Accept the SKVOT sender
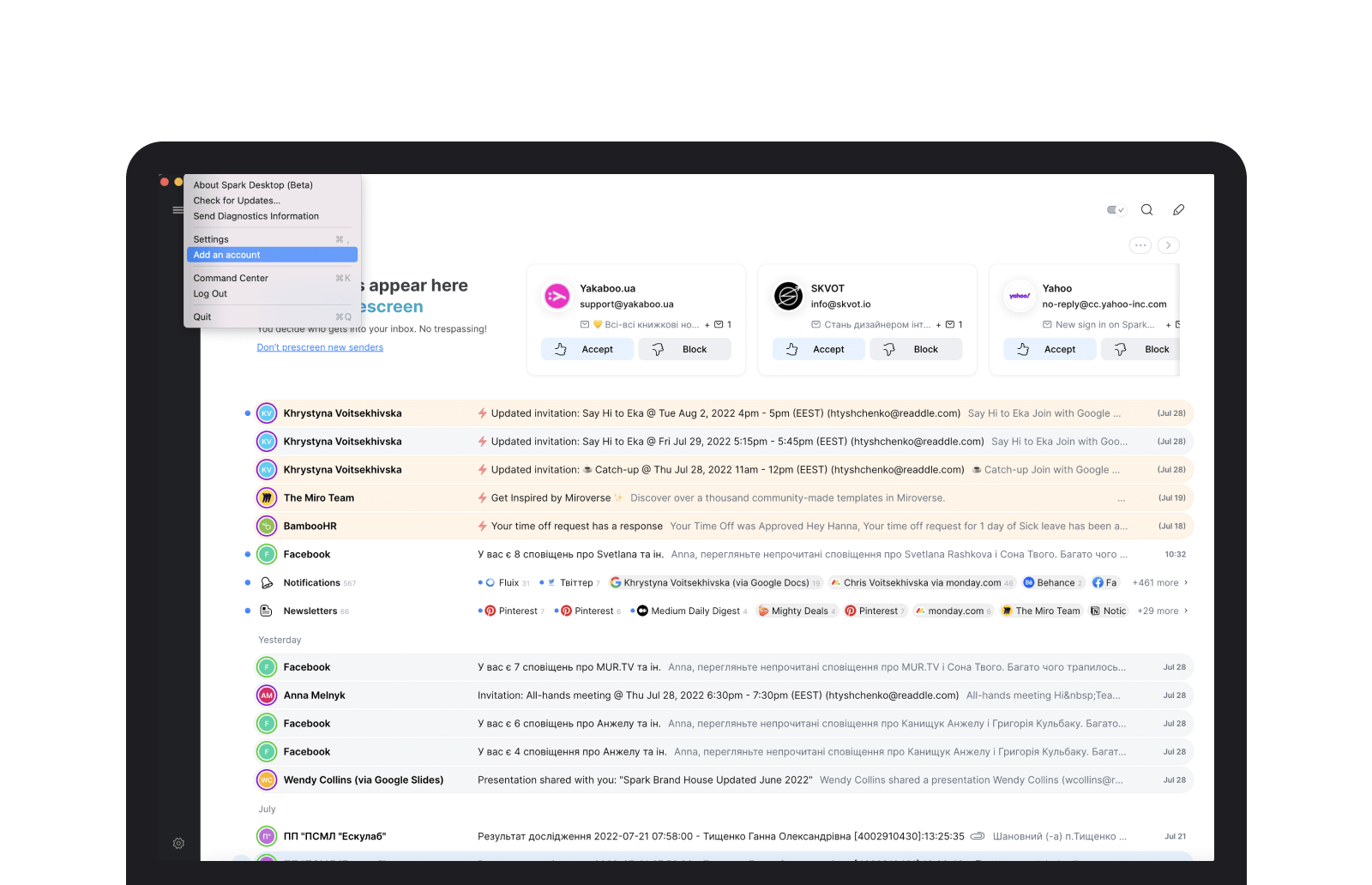1372x885 pixels. [819, 349]
